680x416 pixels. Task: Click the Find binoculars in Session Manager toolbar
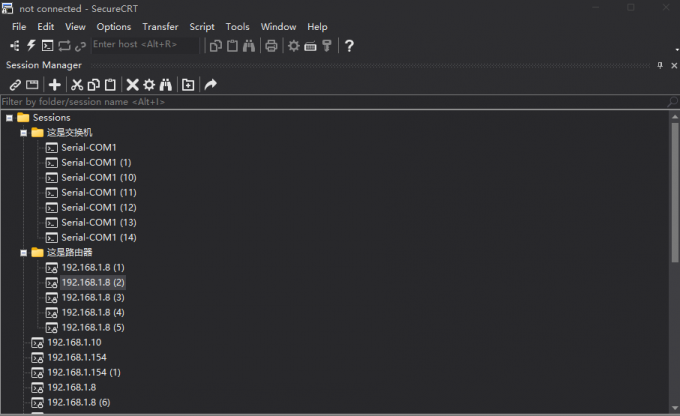tap(166, 85)
